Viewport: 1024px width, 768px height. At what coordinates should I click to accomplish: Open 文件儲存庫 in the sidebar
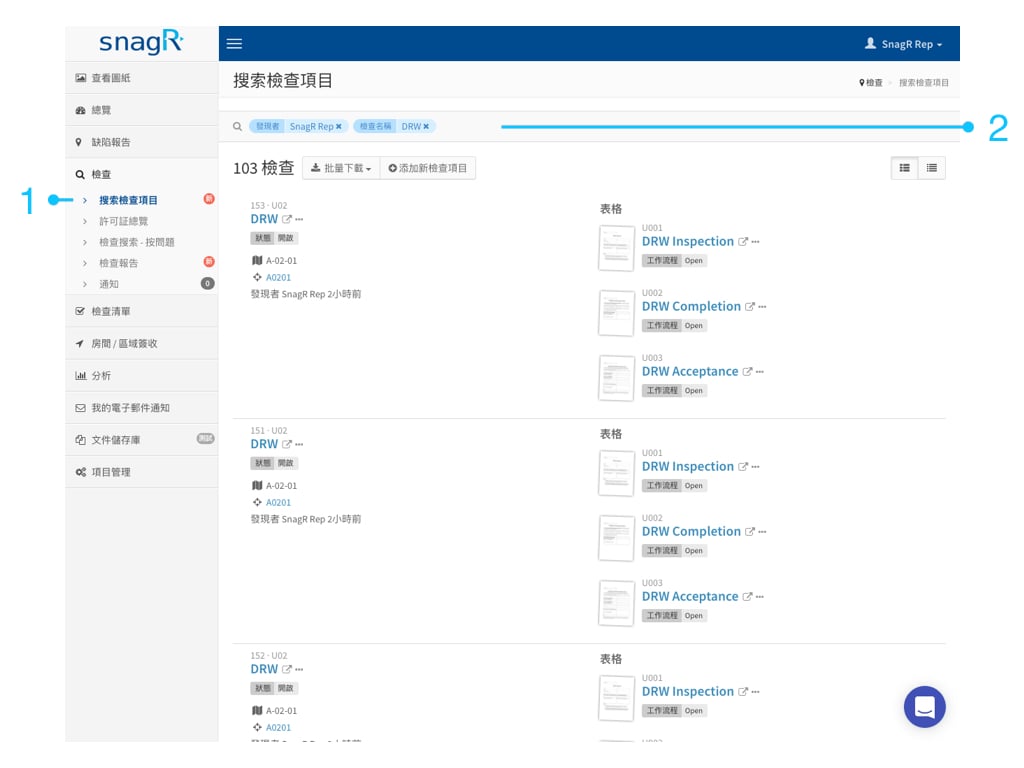click(142, 440)
